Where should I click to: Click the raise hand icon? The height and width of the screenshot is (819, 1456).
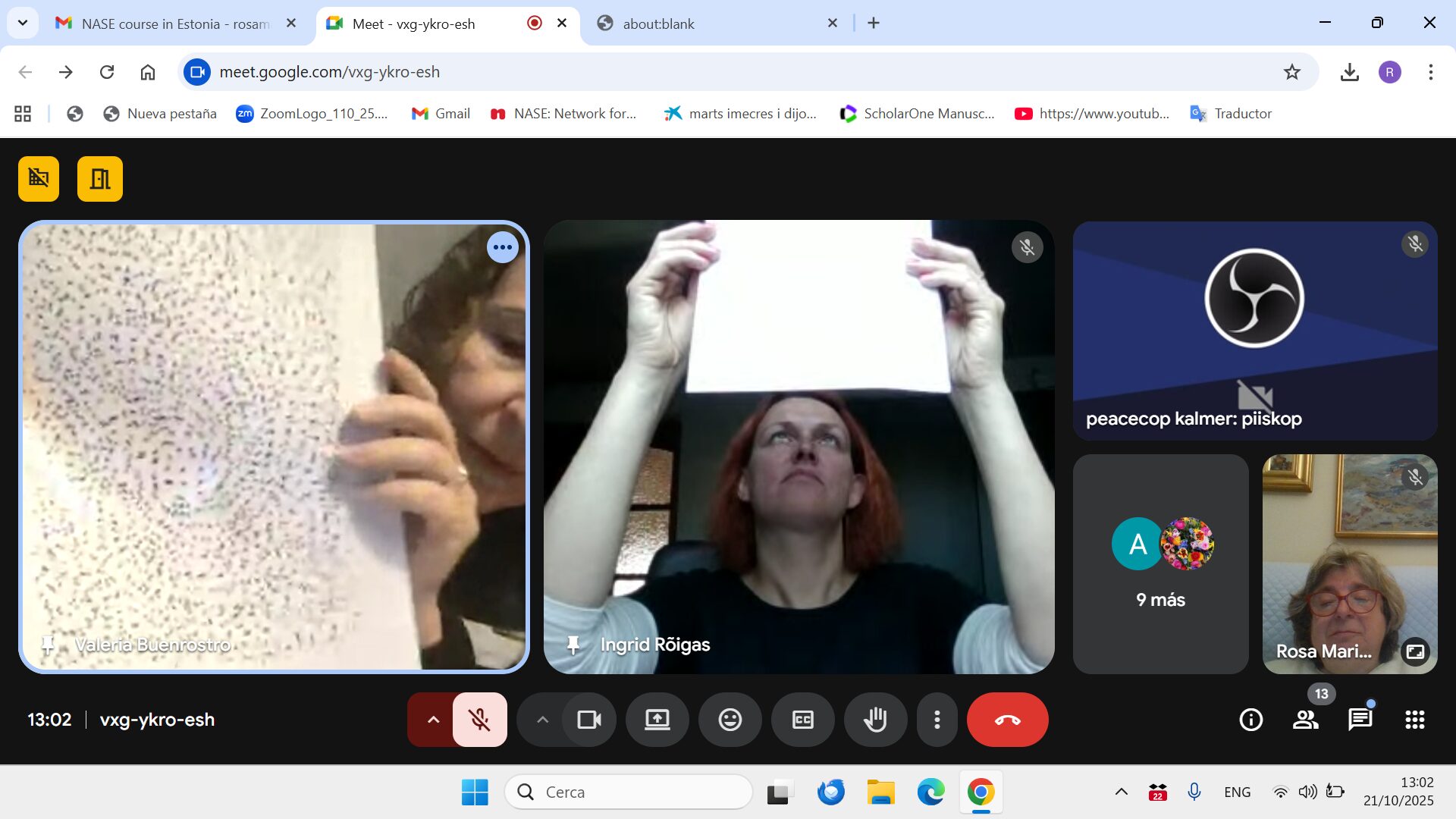875,720
